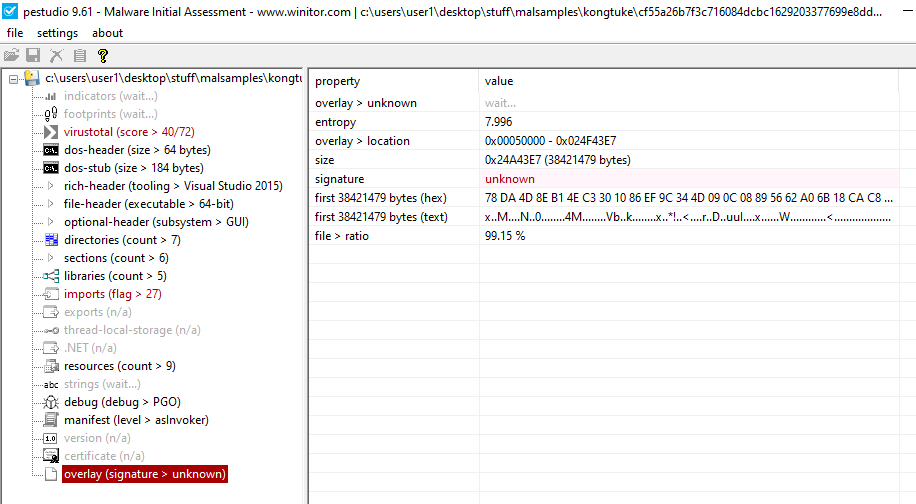Expand the sections tree node
This screenshot has width=916, height=504.
click(51, 258)
